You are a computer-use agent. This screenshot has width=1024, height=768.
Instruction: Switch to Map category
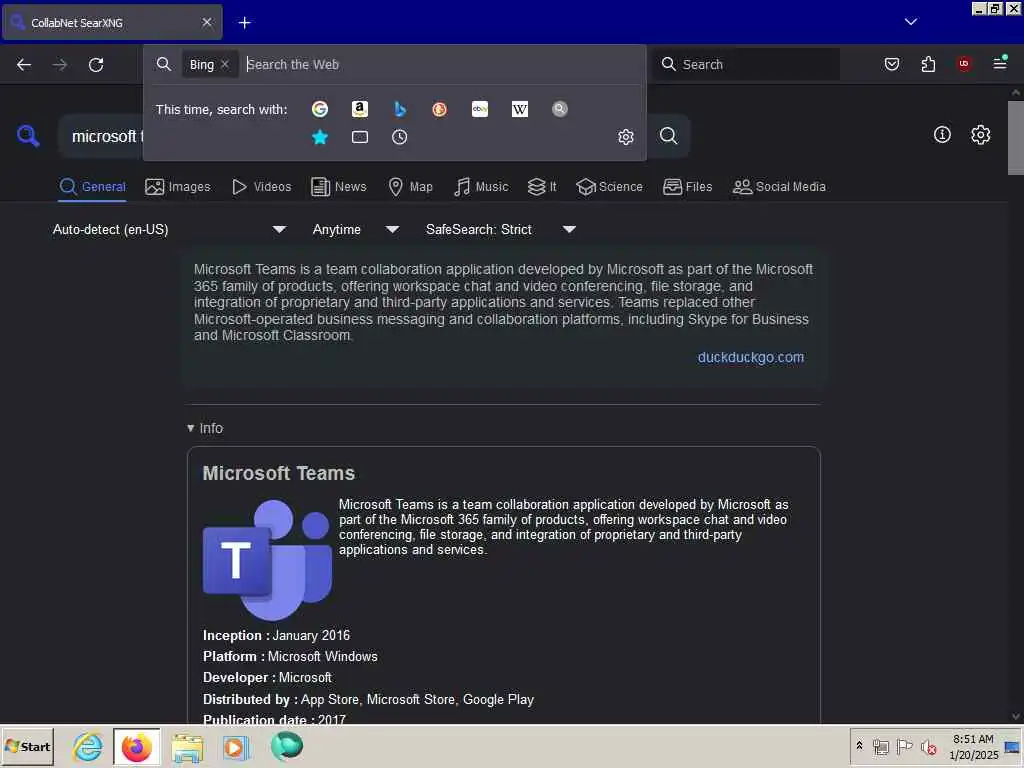[411, 187]
